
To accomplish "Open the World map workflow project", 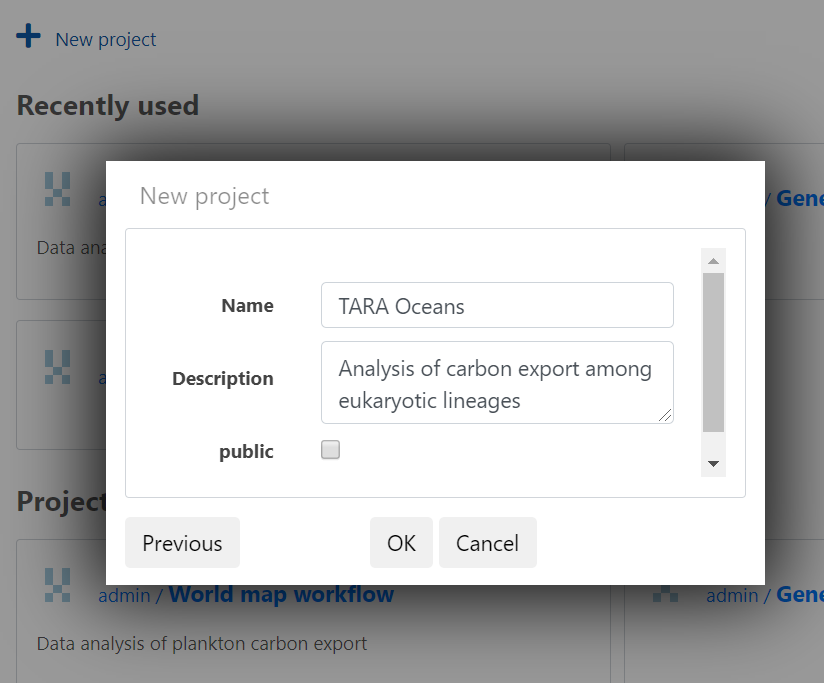I will tap(281, 594).
